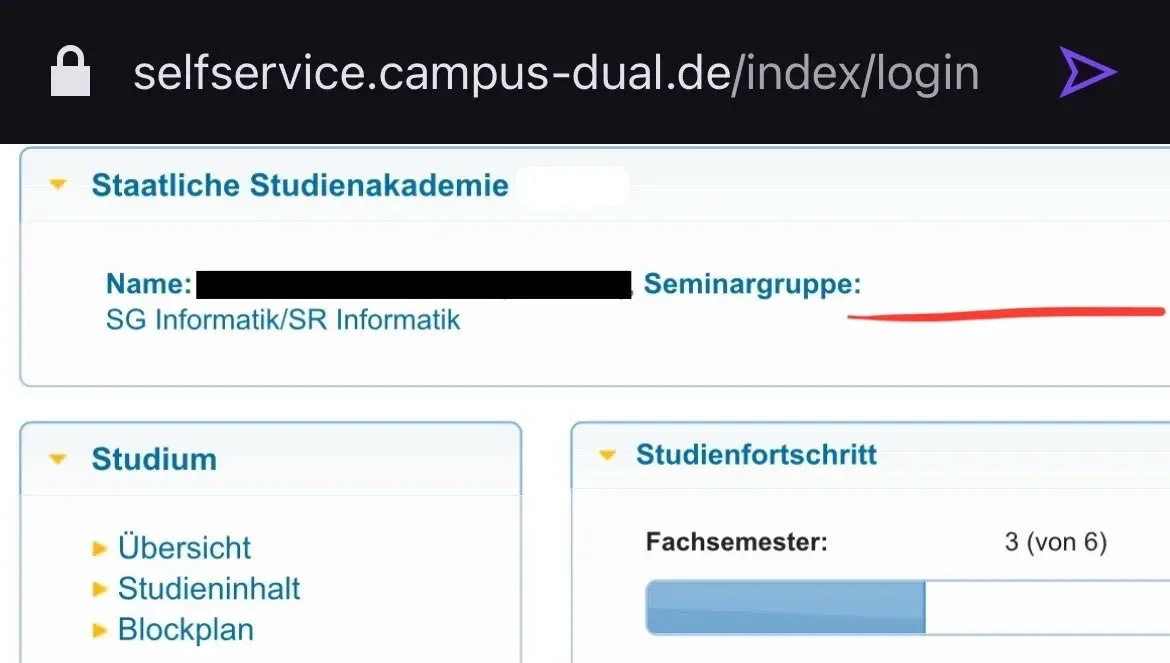
Task: Open the Übersicht link
Action: [184, 548]
